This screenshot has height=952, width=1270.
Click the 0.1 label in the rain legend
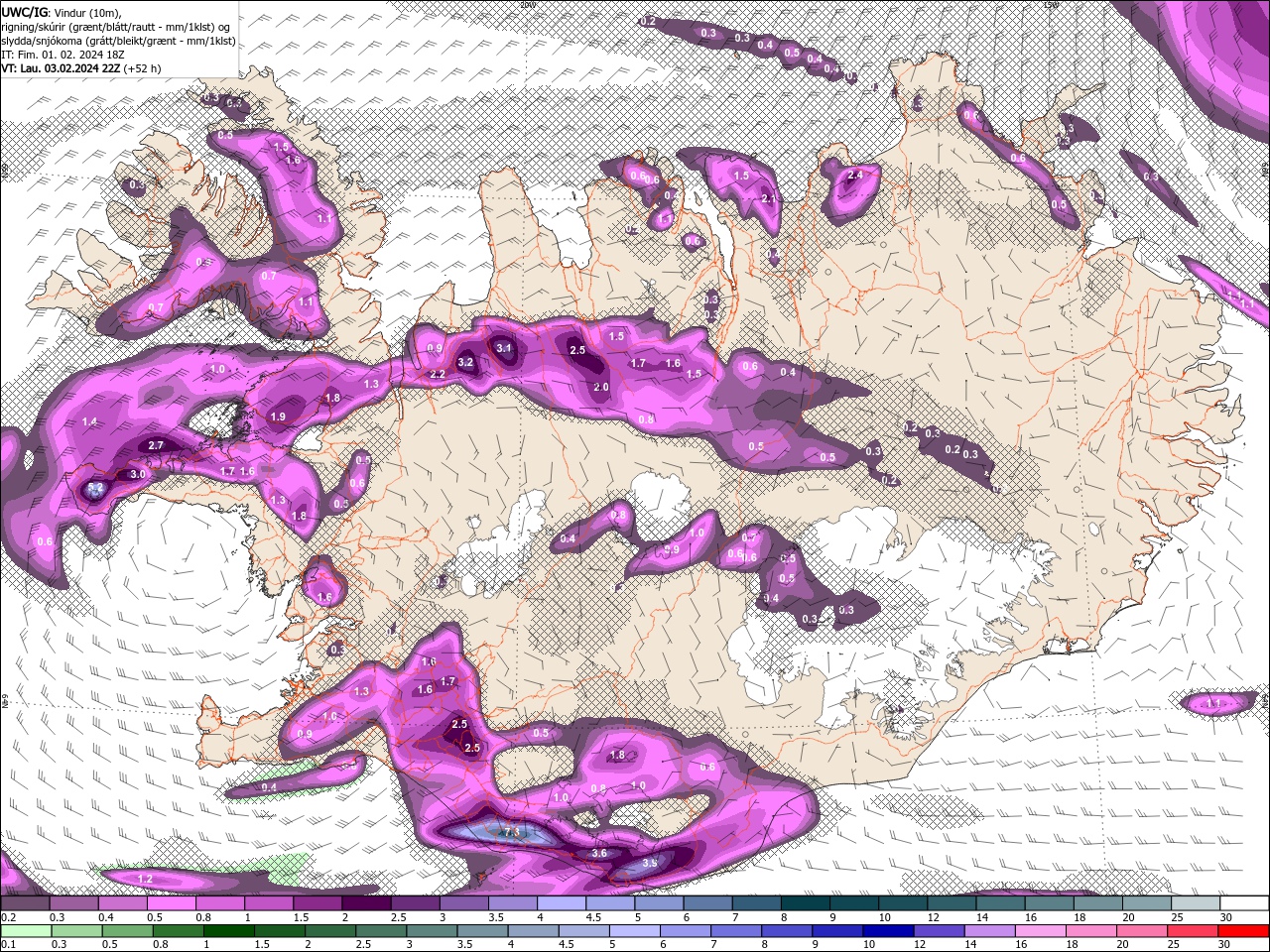(8, 945)
